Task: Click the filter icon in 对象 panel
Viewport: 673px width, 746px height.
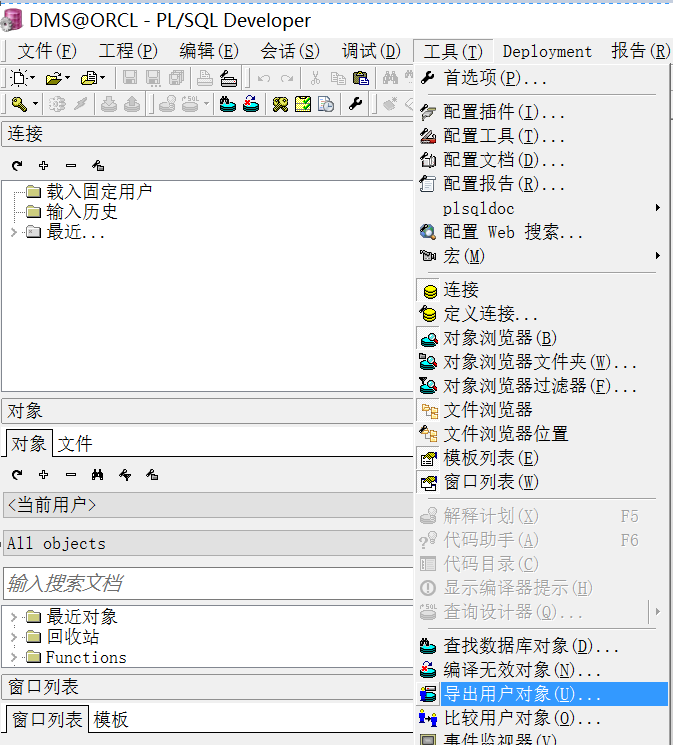Action: click(x=125, y=474)
